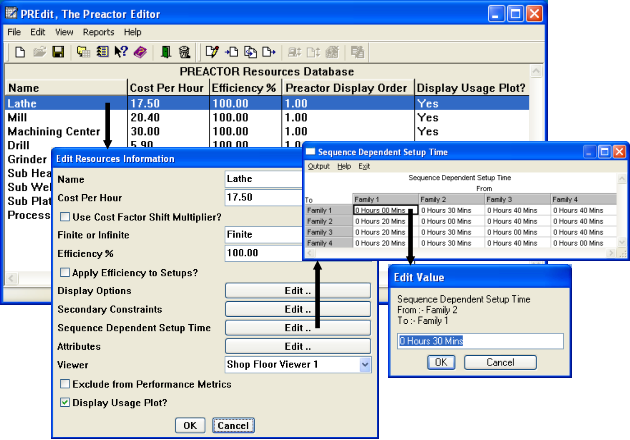Viewport: 630px width, 440px height.
Task: Click the What's This help cursor icon
Action: (121, 52)
